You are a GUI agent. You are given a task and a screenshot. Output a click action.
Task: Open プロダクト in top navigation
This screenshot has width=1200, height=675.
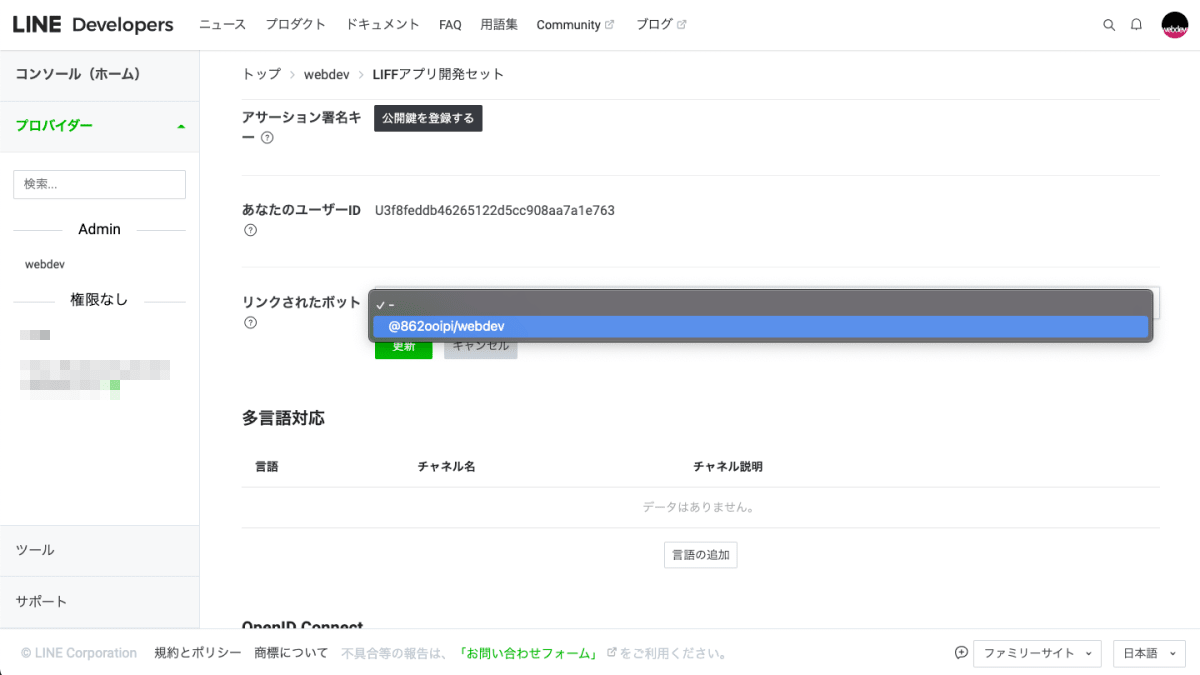click(295, 25)
